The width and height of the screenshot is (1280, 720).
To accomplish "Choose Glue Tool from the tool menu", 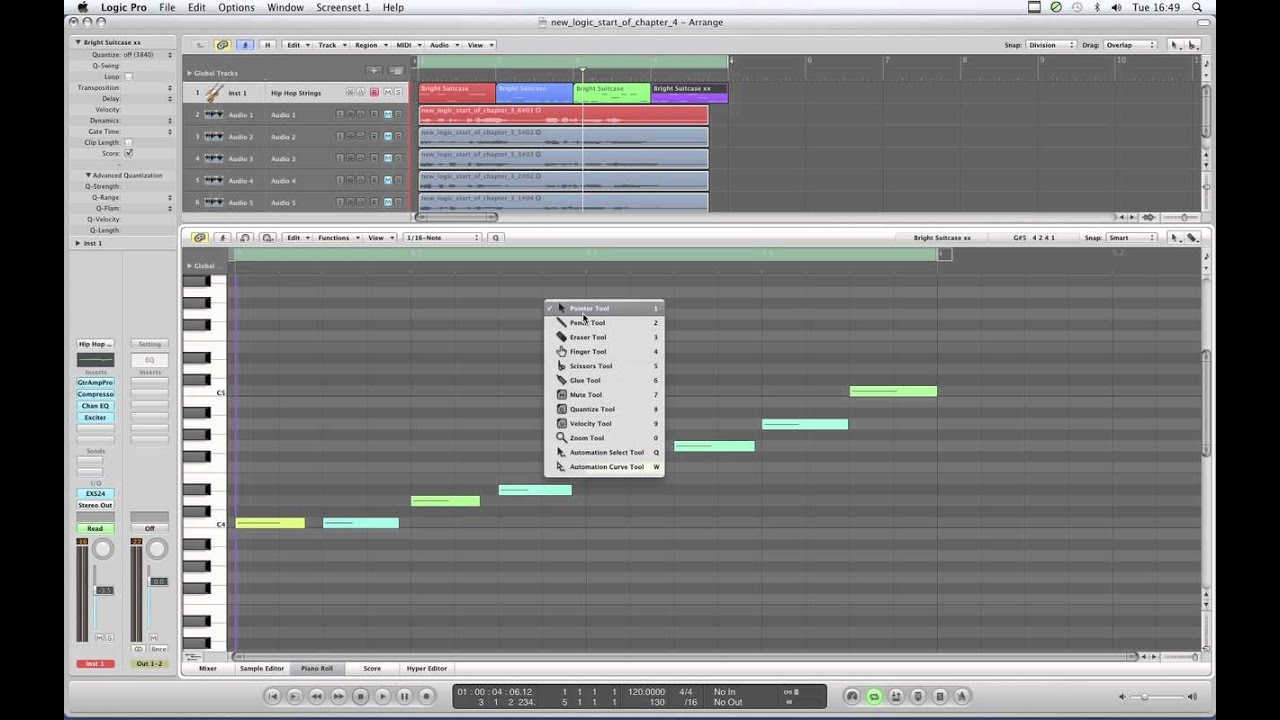I will click(x=604, y=380).
